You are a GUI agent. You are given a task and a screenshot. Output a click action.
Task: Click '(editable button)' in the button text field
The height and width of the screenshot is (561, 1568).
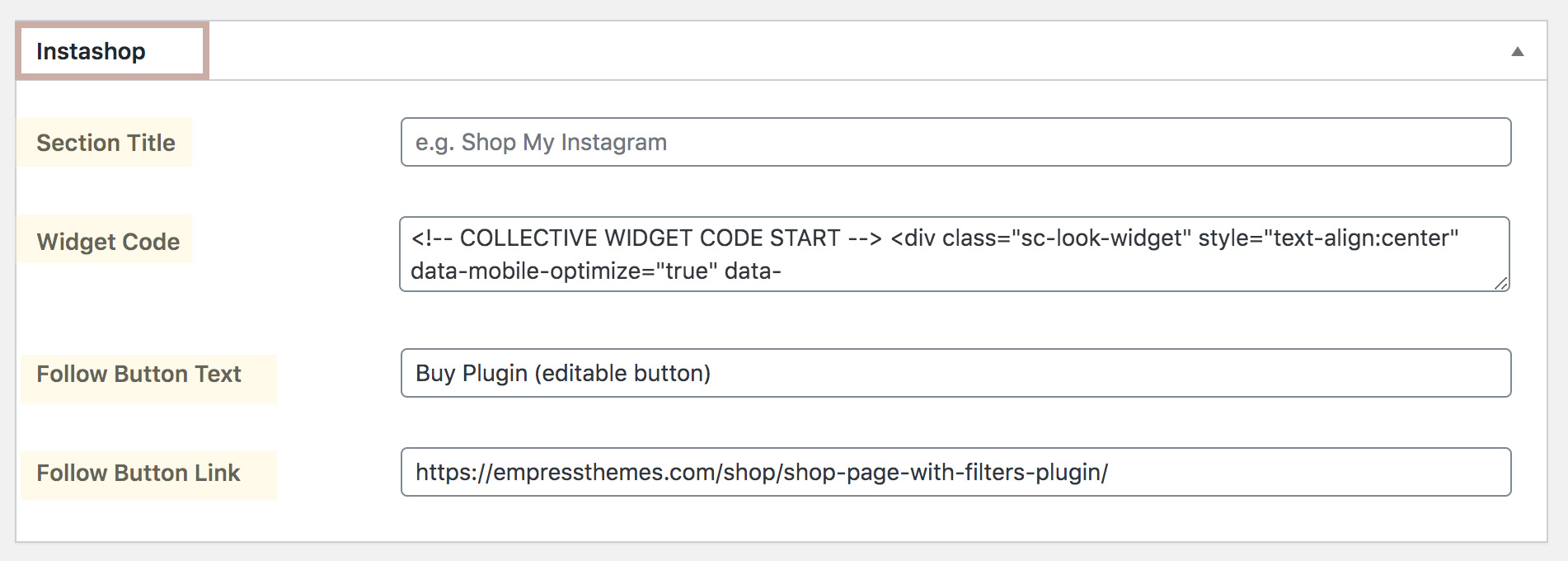(x=622, y=374)
